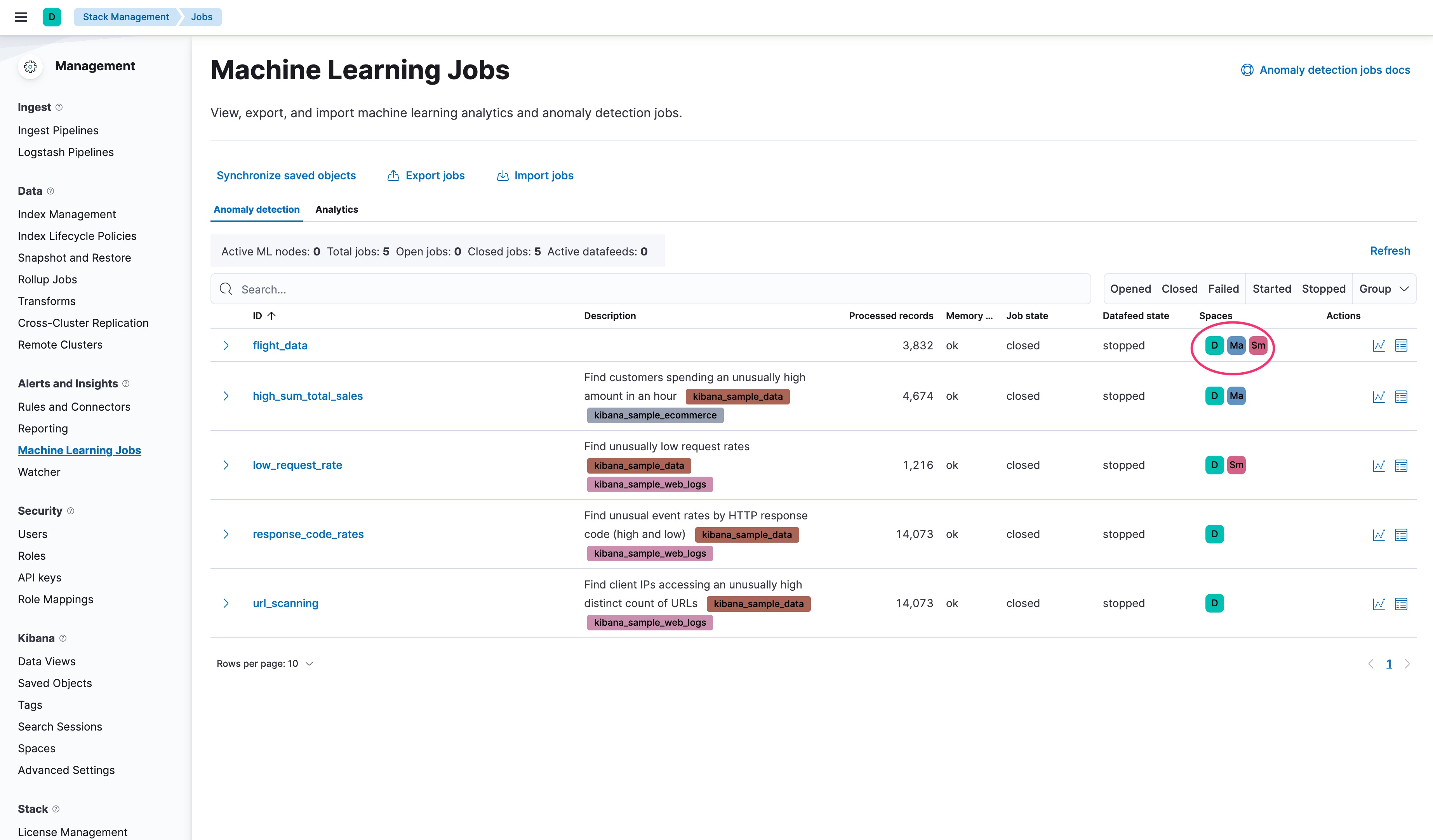Sort by the ID column arrow

coord(272,316)
